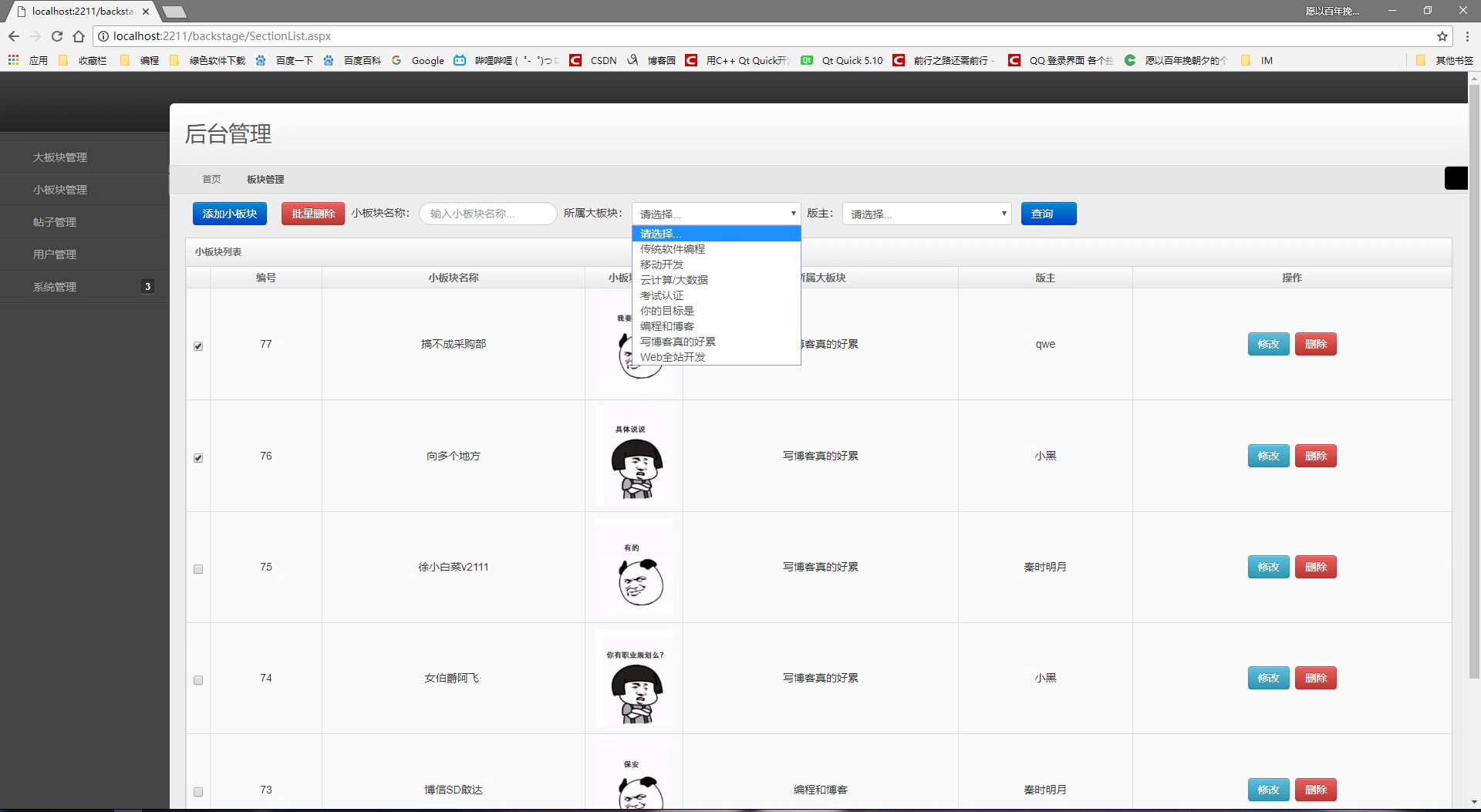
Task: Open Chrome's three-dot menu
Action: (x=1466, y=36)
